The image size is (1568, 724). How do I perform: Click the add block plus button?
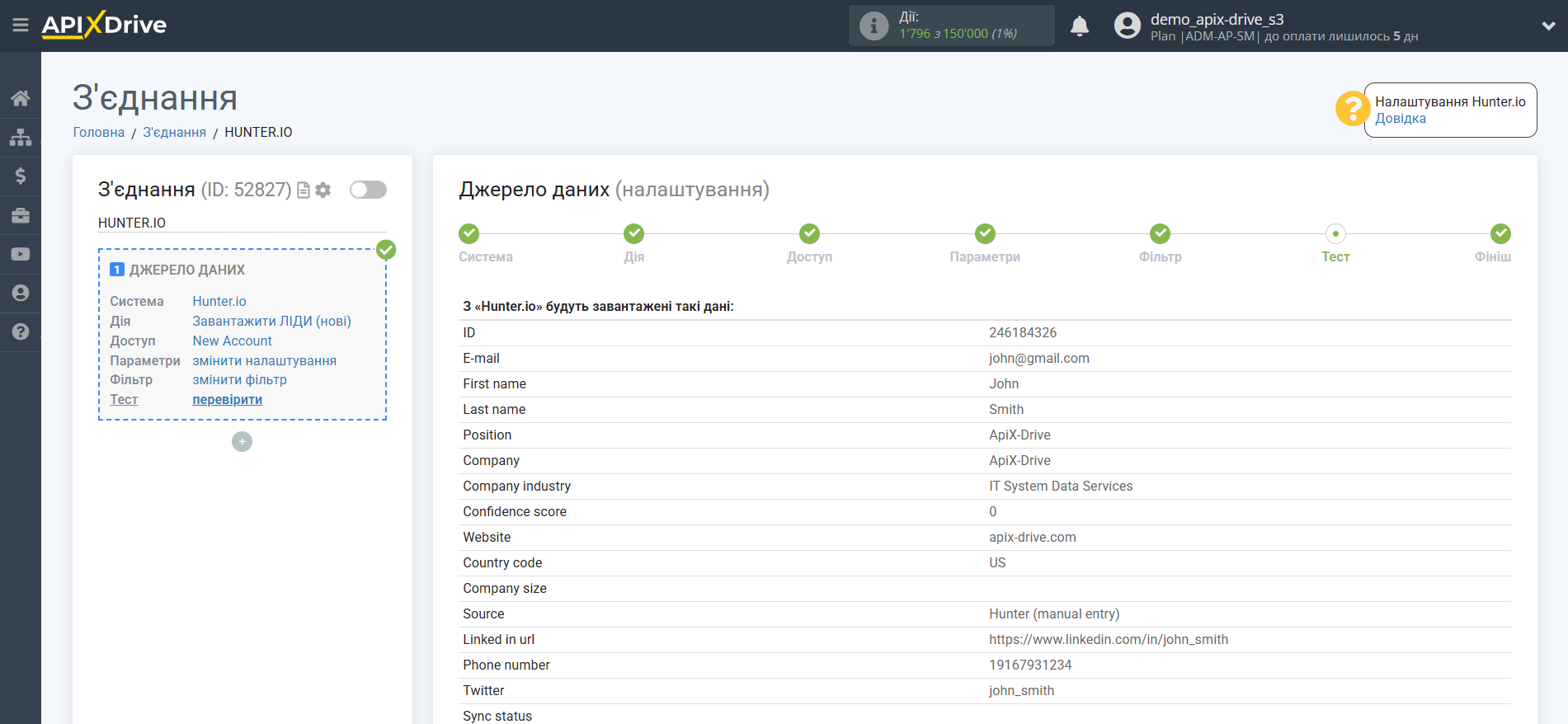(242, 442)
